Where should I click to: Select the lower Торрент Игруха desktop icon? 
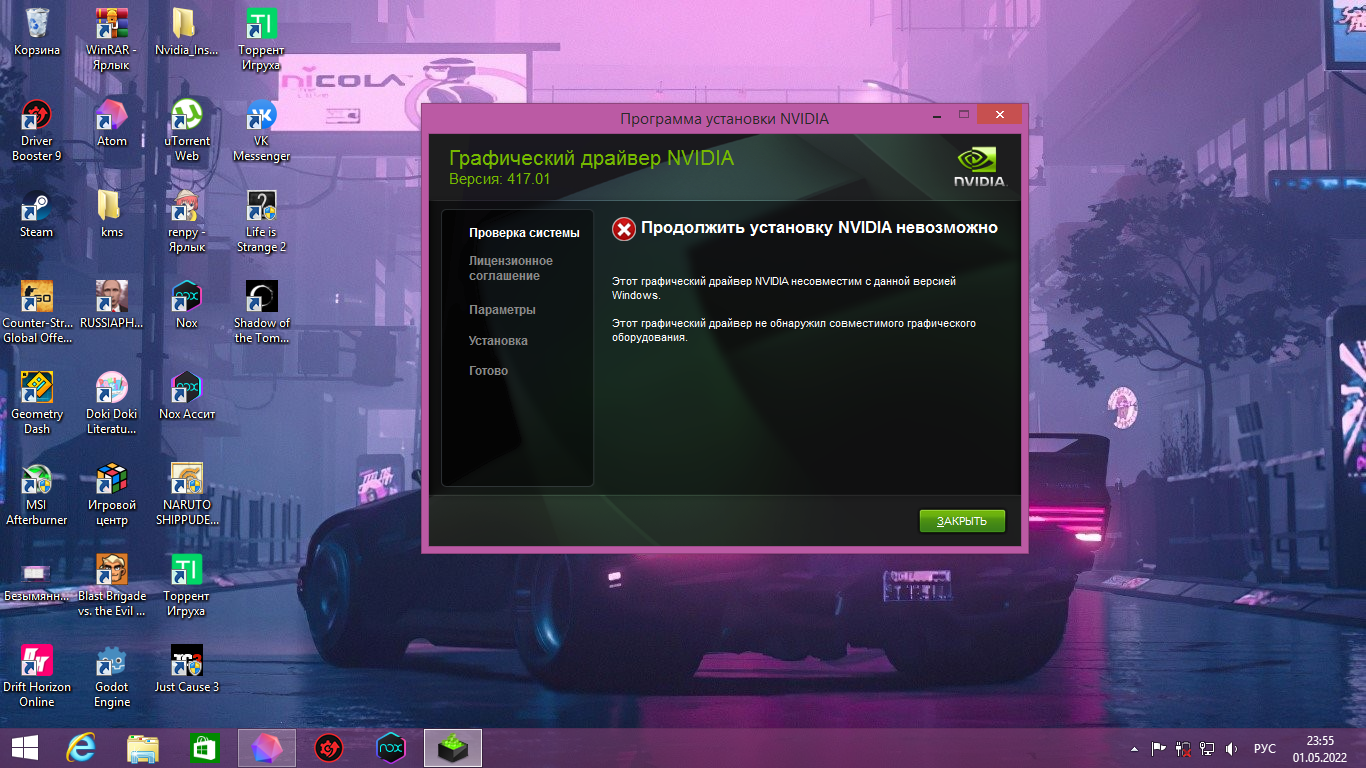pos(186,585)
